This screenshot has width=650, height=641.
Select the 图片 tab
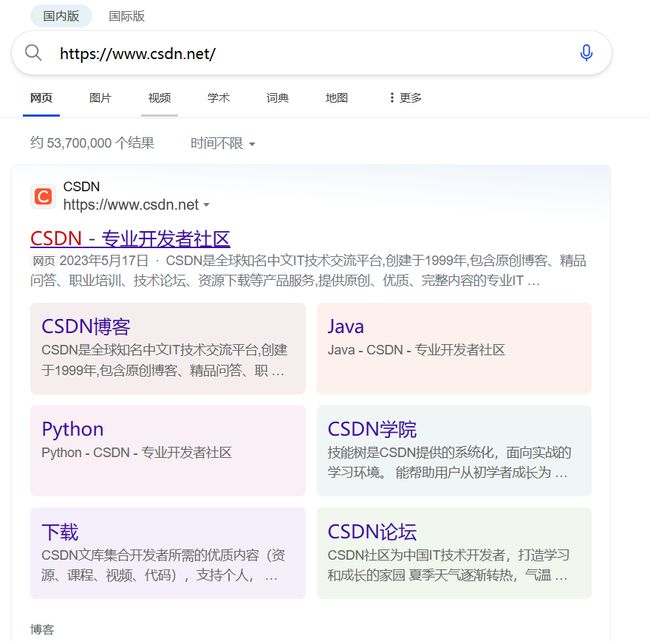pyautogui.click(x=100, y=98)
